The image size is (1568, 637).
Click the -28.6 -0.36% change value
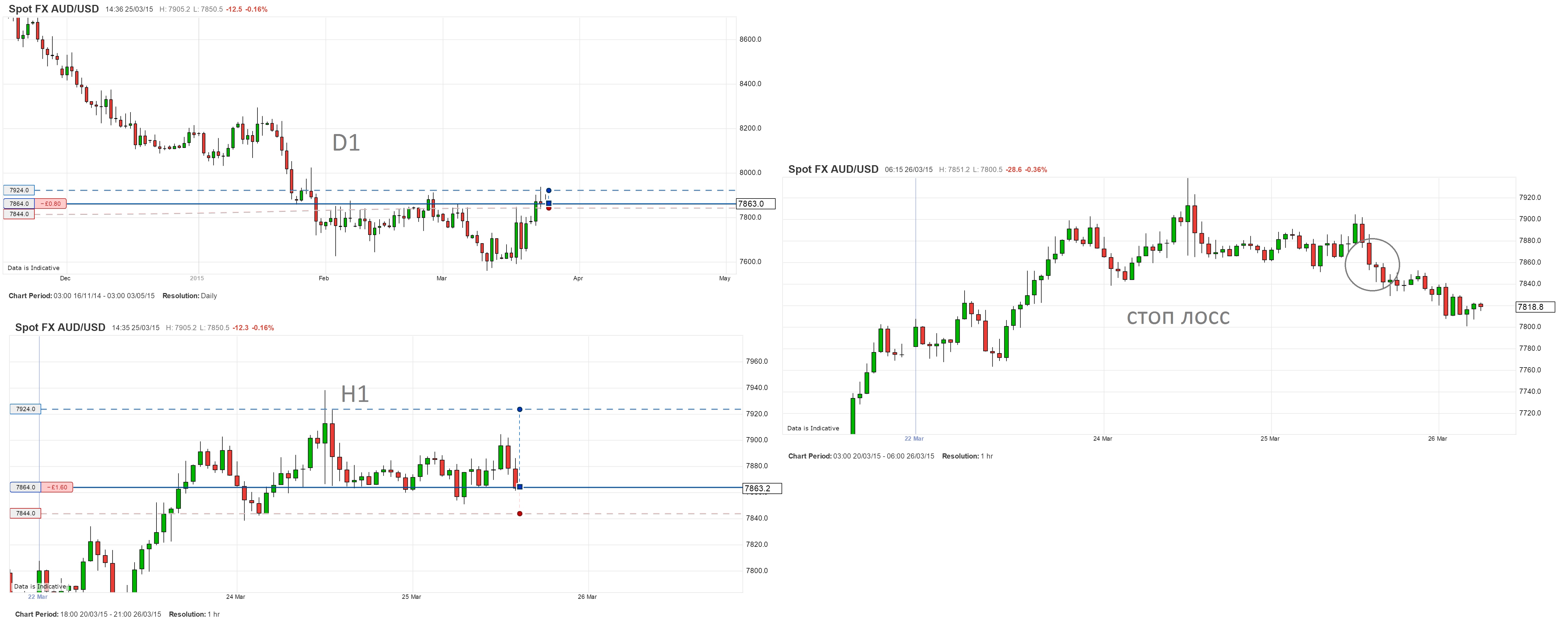(x=1026, y=170)
